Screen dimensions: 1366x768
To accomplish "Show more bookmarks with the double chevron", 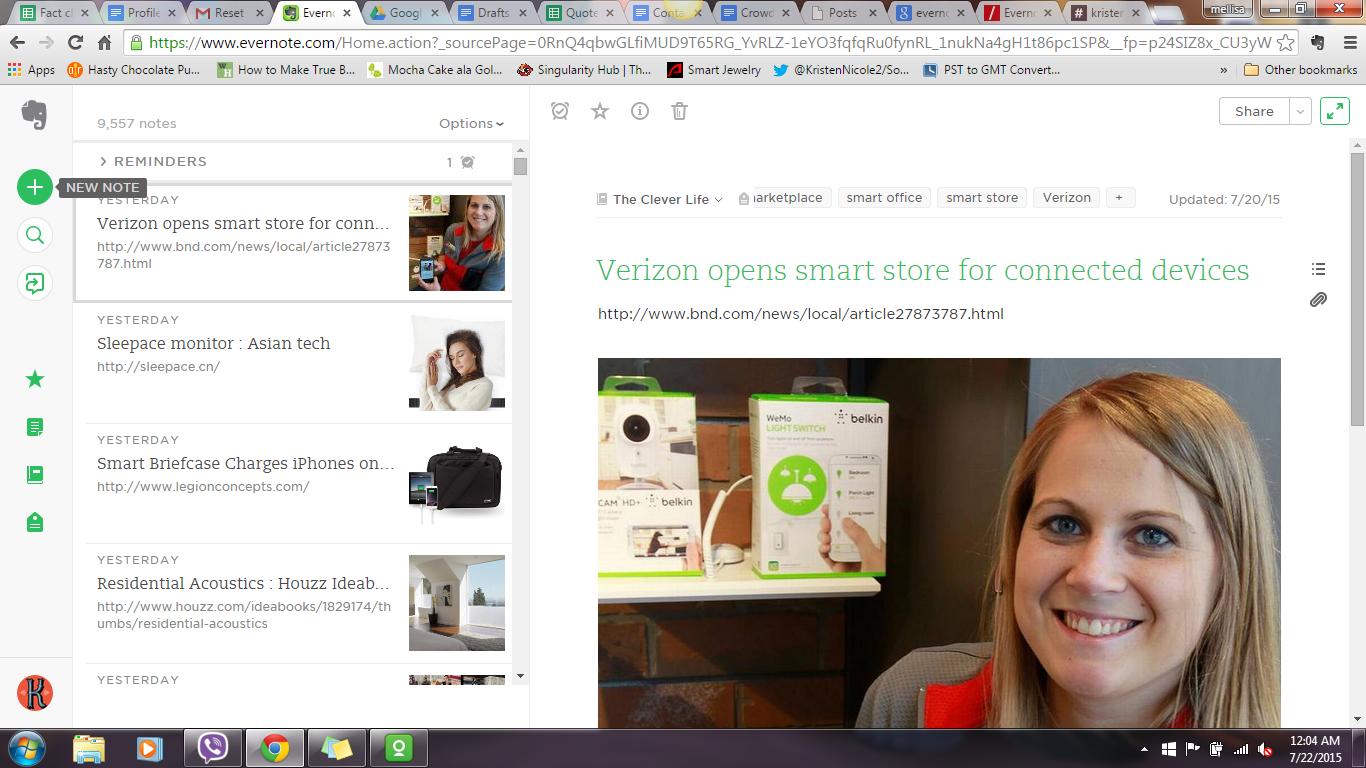I will coord(1224,70).
